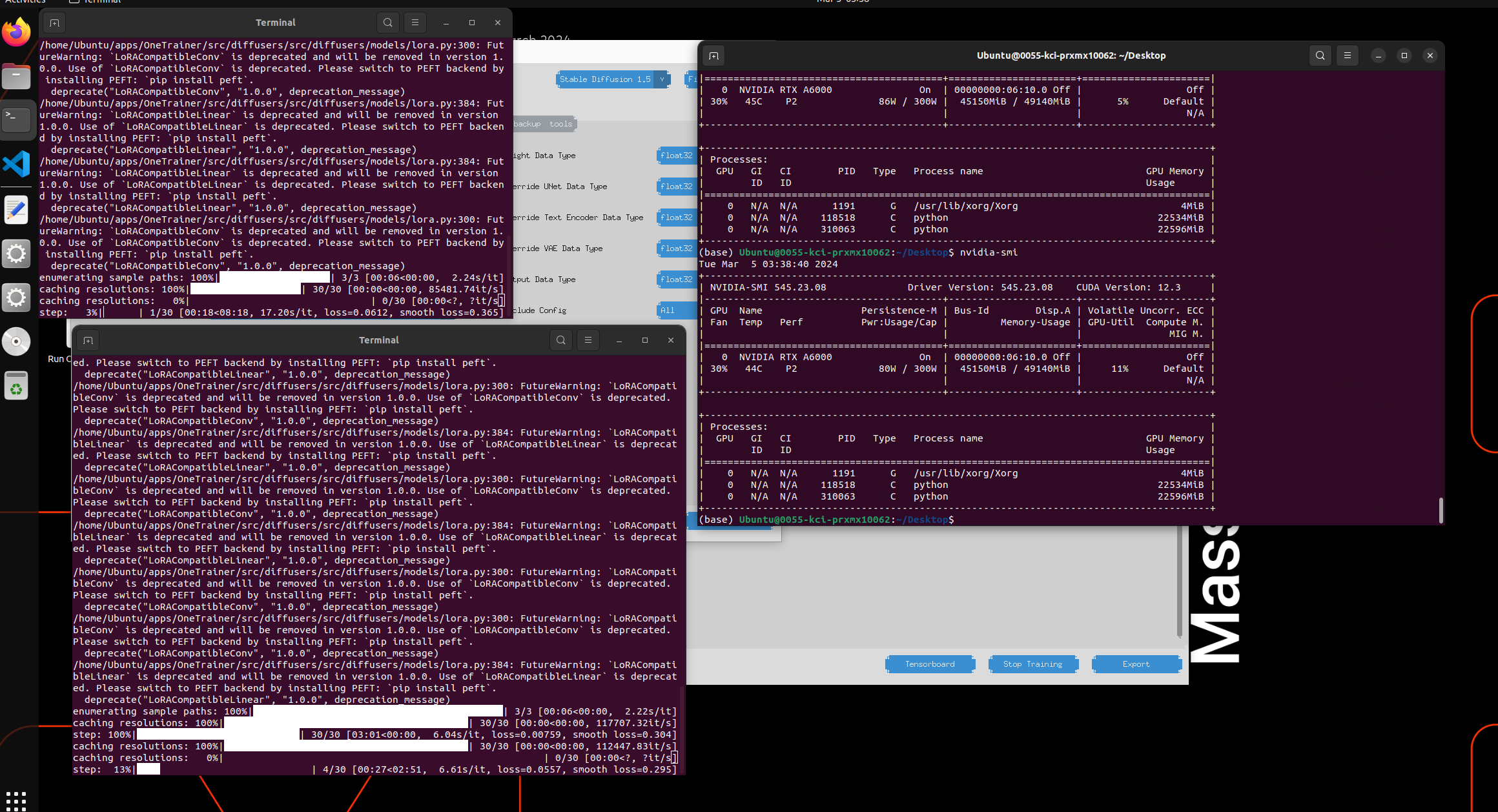Click the arrow on the Stable Diffusion 1.5 dropdown
Image resolution: width=1498 pixels, height=812 pixels.
click(x=662, y=79)
